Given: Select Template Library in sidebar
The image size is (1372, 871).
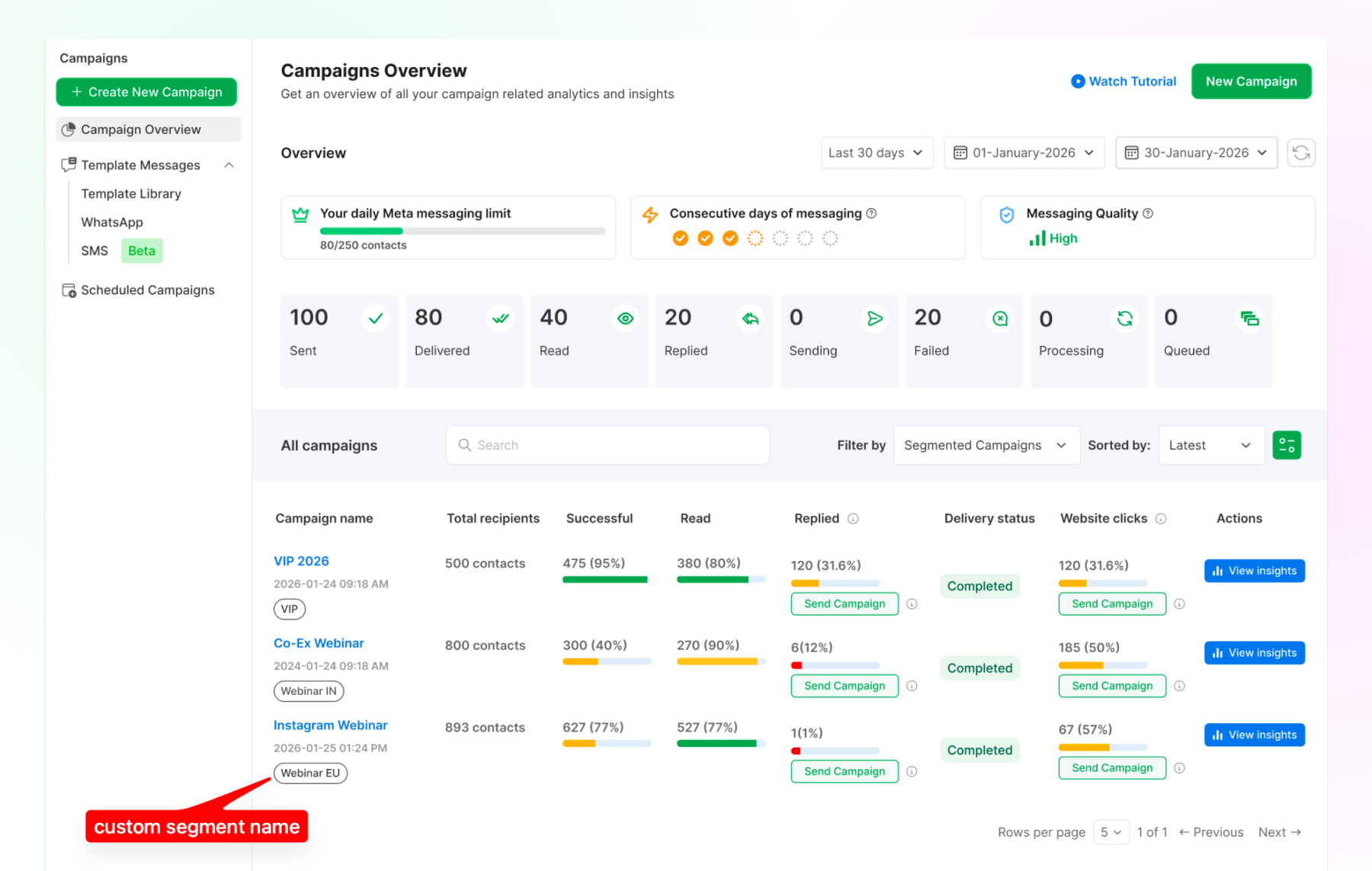Looking at the screenshot, I should (x=131, y=194).
